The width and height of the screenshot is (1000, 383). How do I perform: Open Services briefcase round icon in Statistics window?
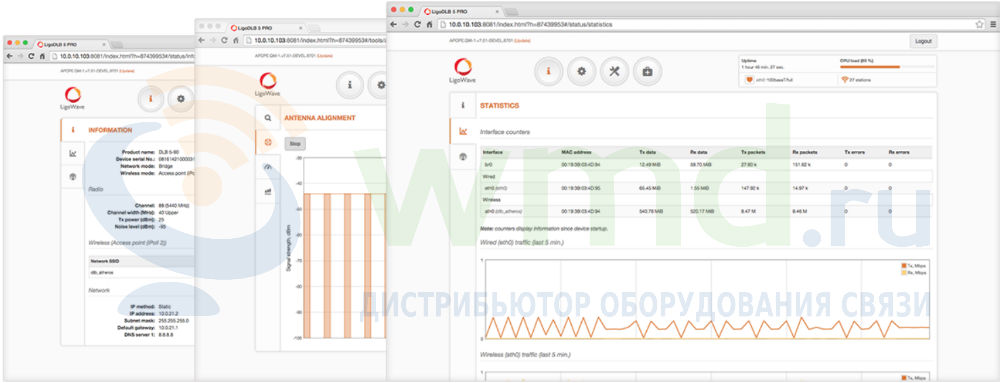tap(647, 71)
